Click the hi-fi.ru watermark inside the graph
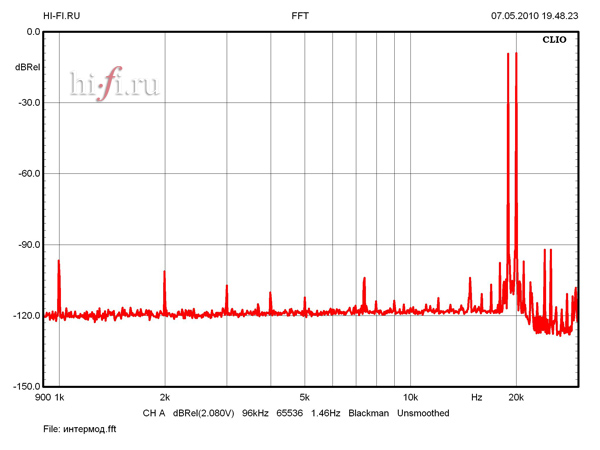The image size is (600, 450). (114, 86)
